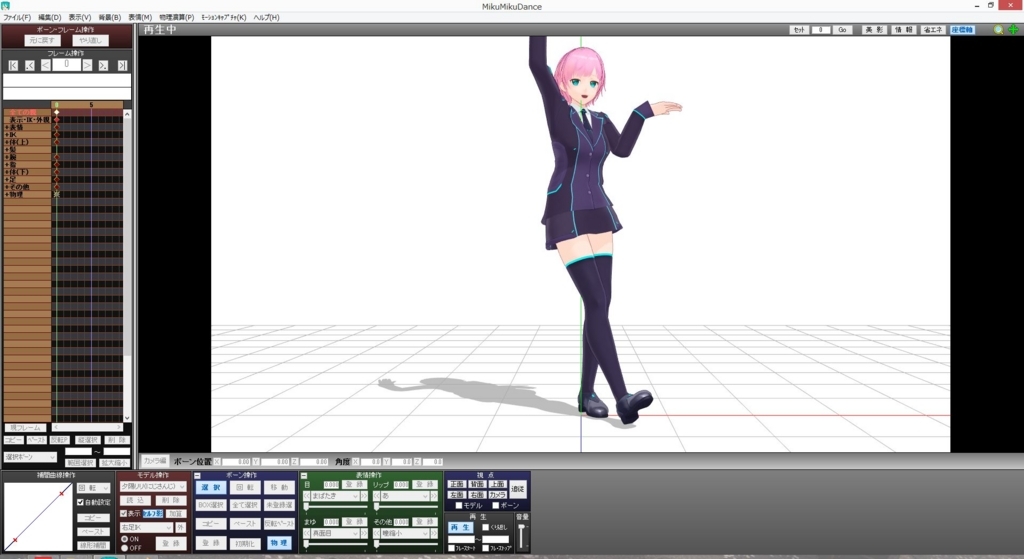Viewport: 1024px width, 559px height.
Task: Click next morph arrow beside 瞳縮小 dropdown
Action: 434,534
